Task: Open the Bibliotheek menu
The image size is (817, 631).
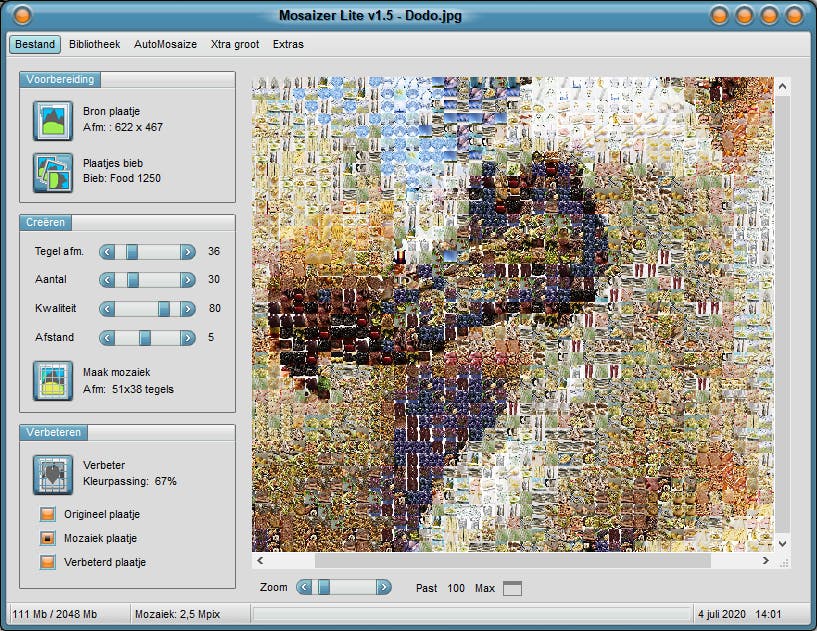Action: (94, 44)
